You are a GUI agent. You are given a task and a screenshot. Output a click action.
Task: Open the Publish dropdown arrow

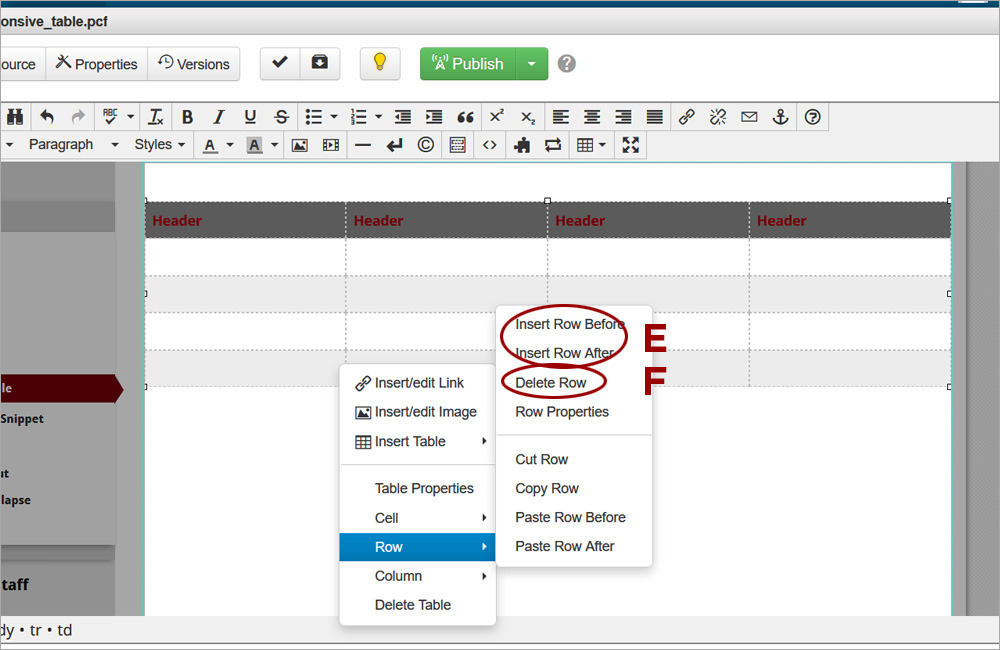pos(532,63)
